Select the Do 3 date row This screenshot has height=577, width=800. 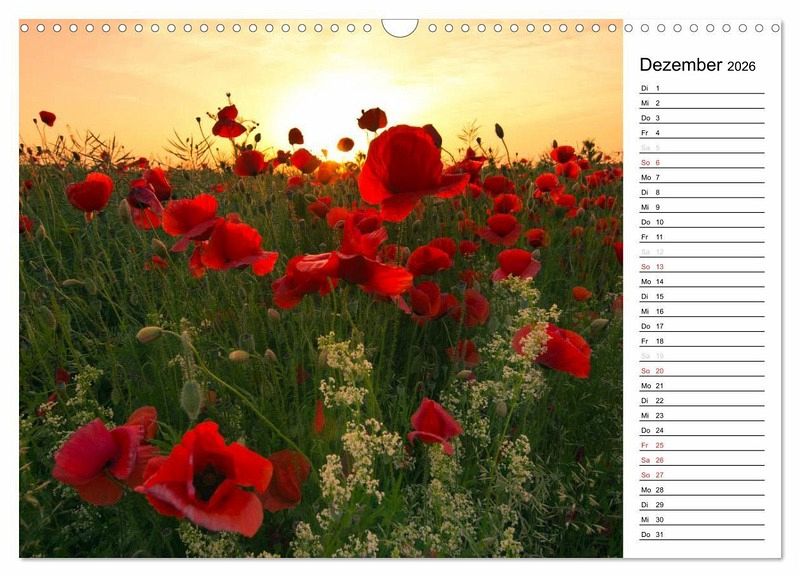tap(702, 118)
